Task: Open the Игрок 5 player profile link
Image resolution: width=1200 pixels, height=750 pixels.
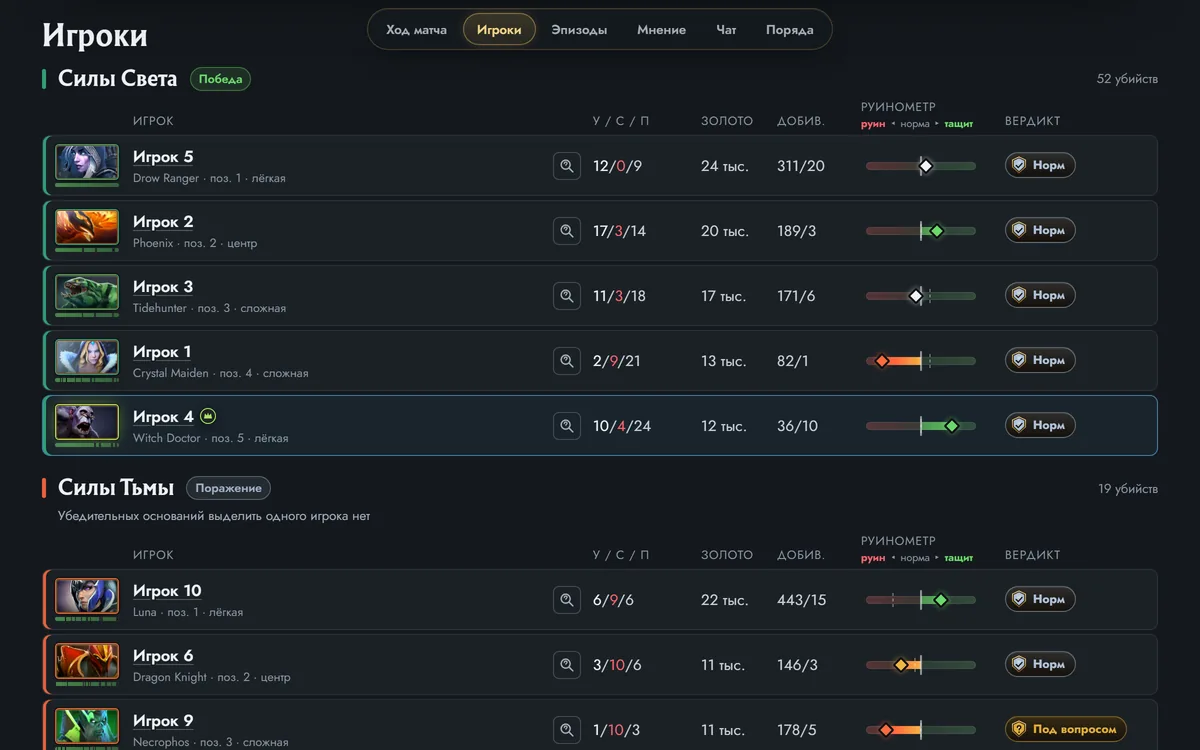Action: pyautogui.click(x=163, y=157)
